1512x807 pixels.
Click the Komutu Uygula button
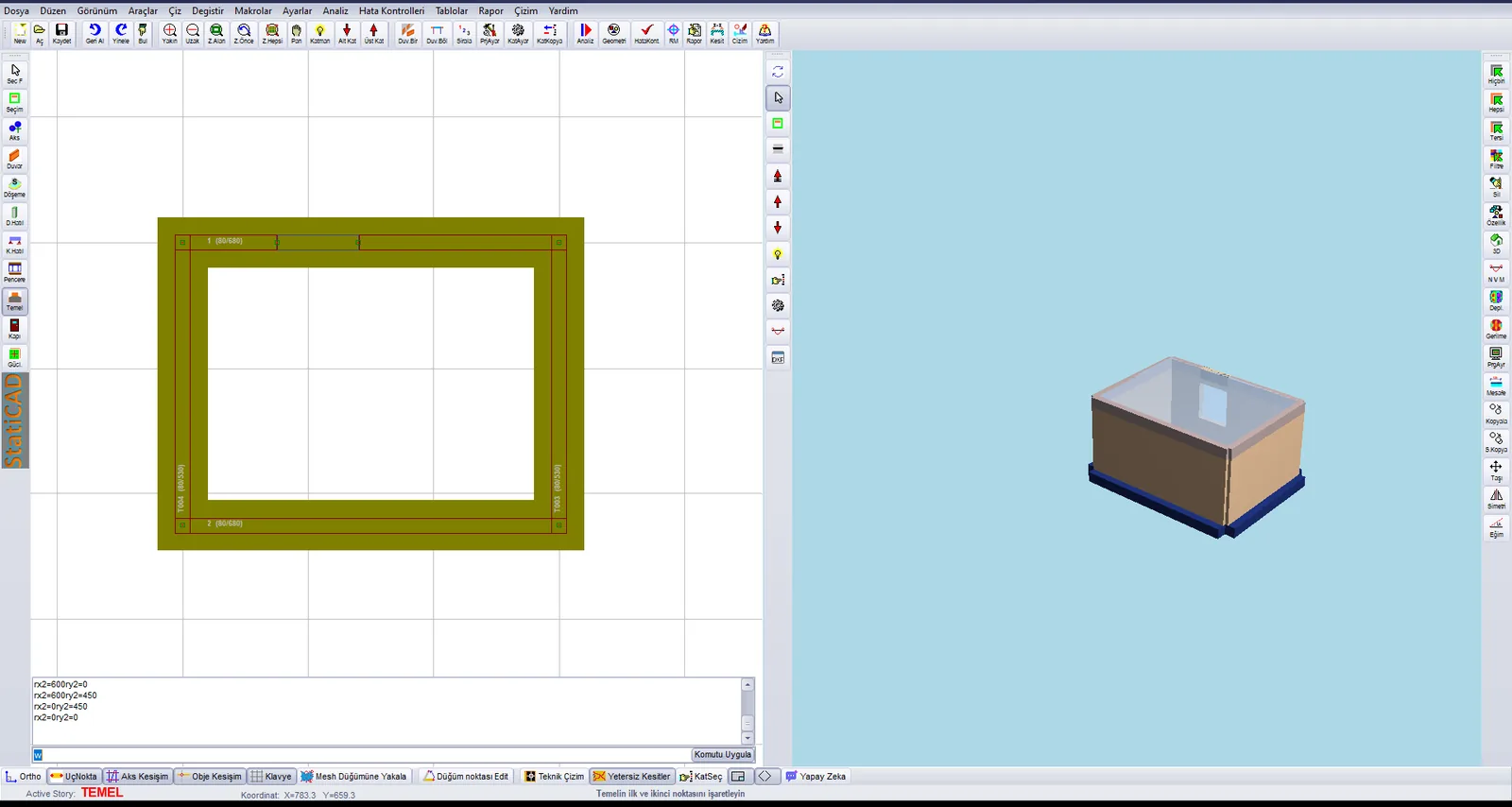click(x=723, y=754)
